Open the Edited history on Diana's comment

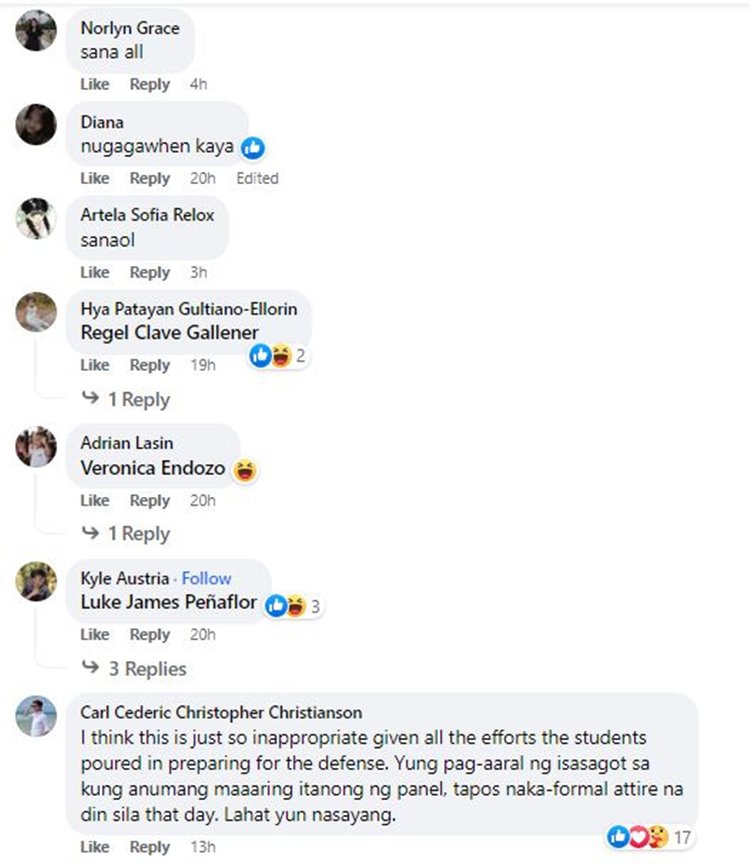258,178
